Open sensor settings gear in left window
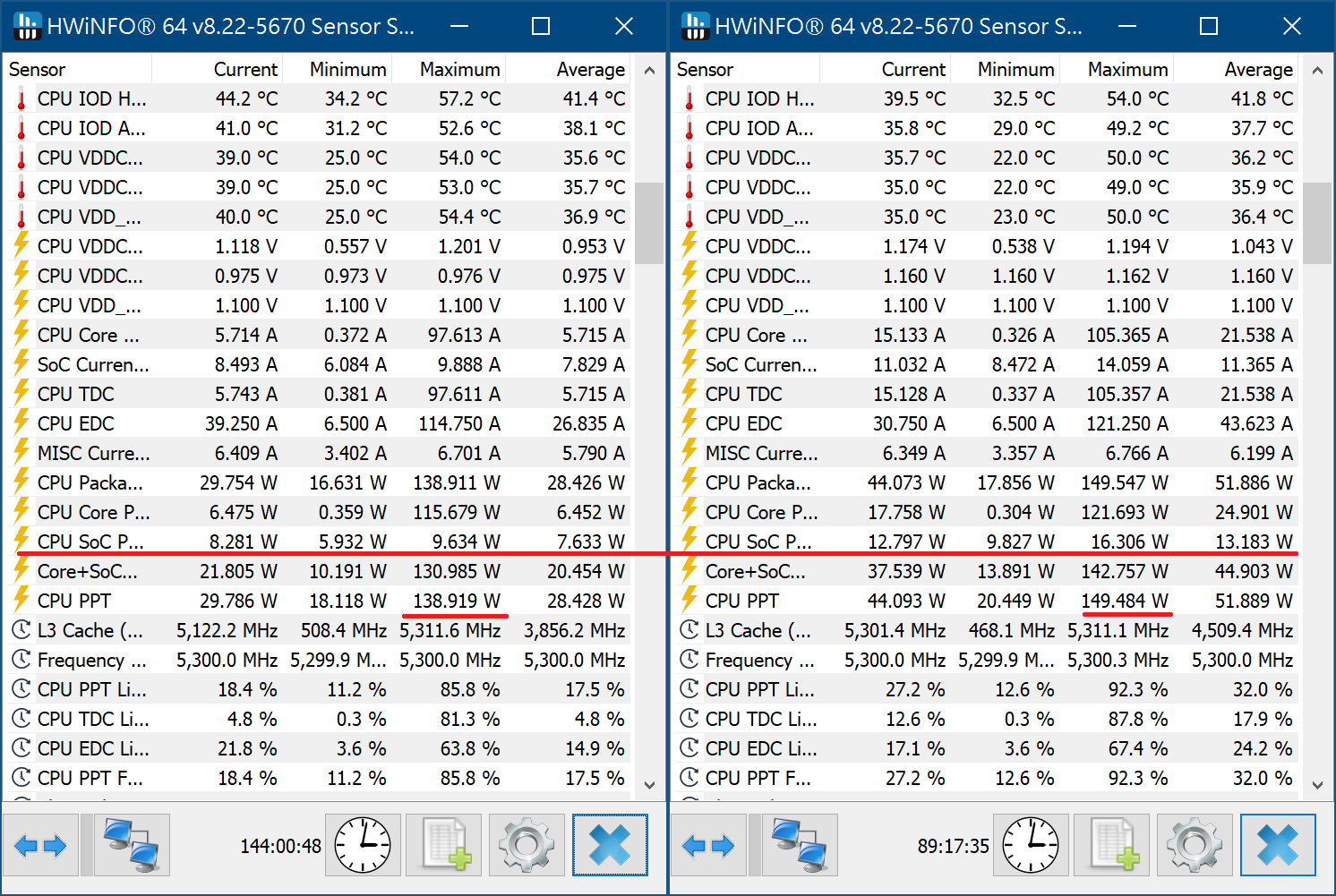 527,845
